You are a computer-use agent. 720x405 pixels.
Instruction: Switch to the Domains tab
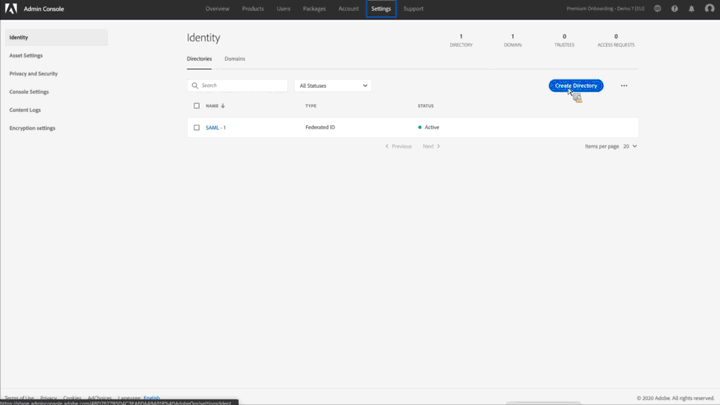235,59
